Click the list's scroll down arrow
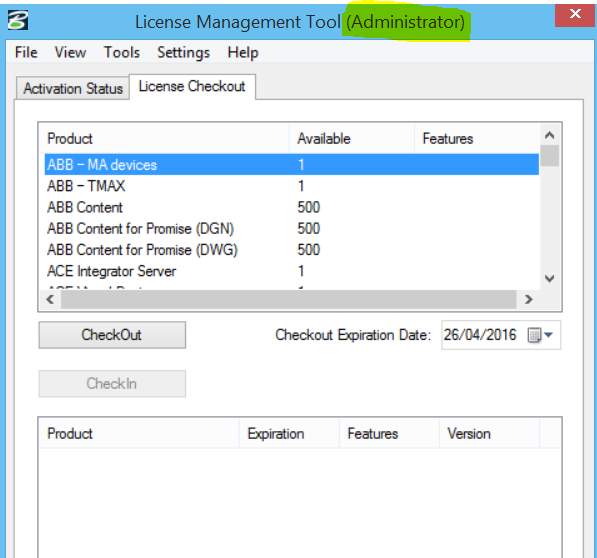This screenshot has height=558, width=597. pyautogui.click(x=549, y=279)
